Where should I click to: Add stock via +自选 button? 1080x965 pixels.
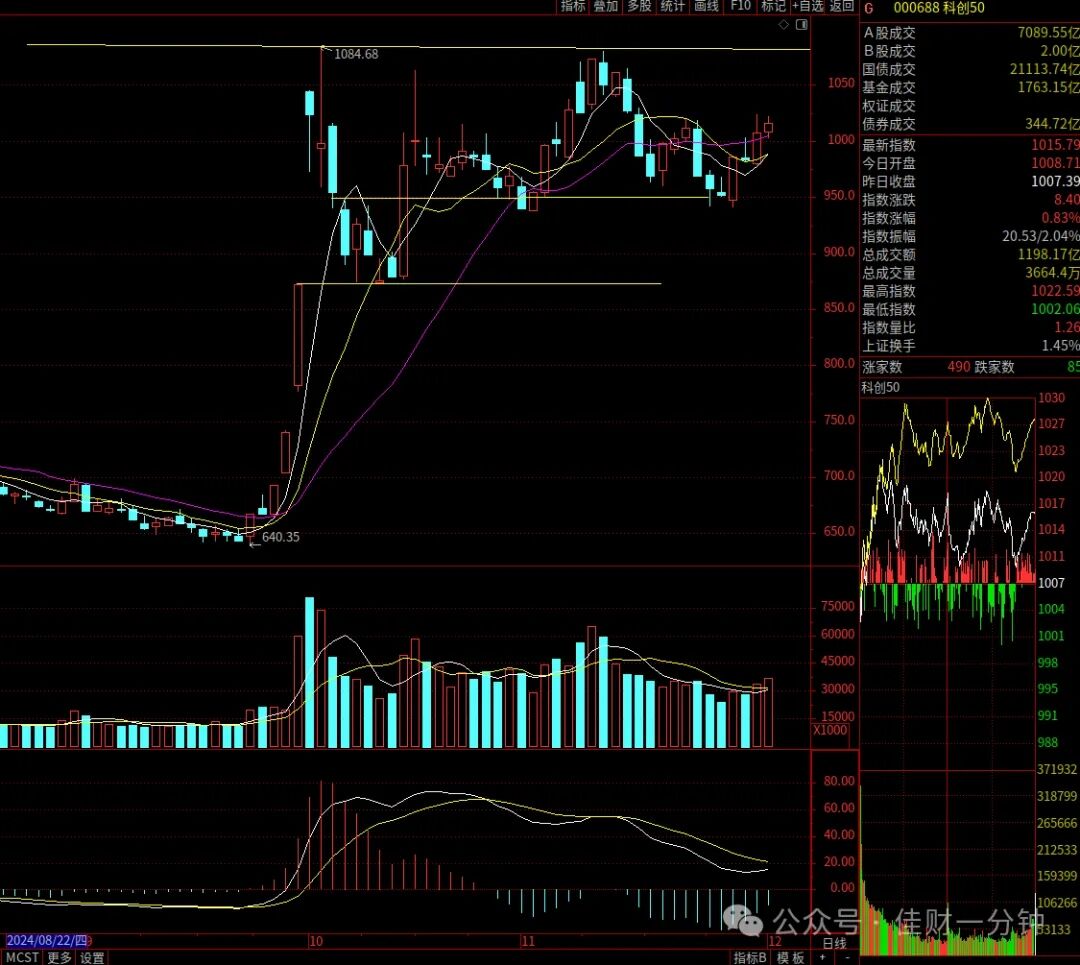(x=807, y=6)
